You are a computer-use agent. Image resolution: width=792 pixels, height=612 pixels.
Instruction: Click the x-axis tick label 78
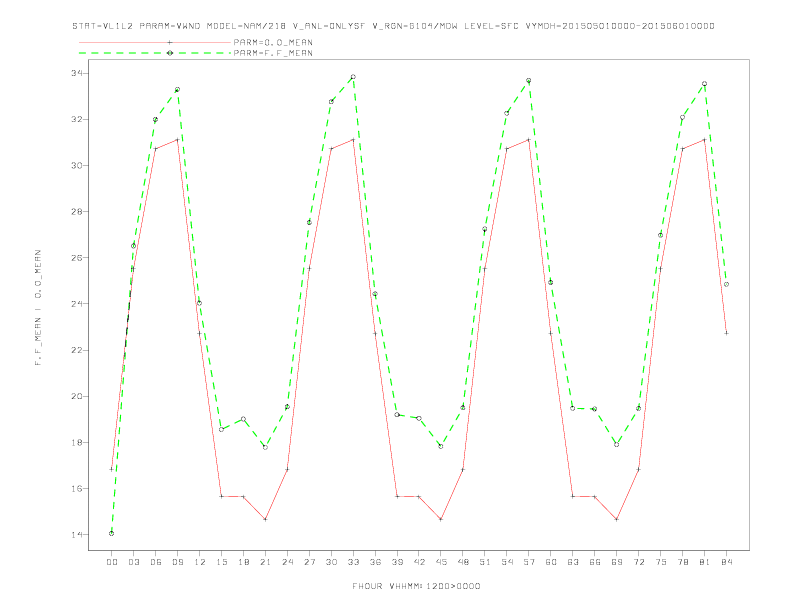tap(682, 562)
